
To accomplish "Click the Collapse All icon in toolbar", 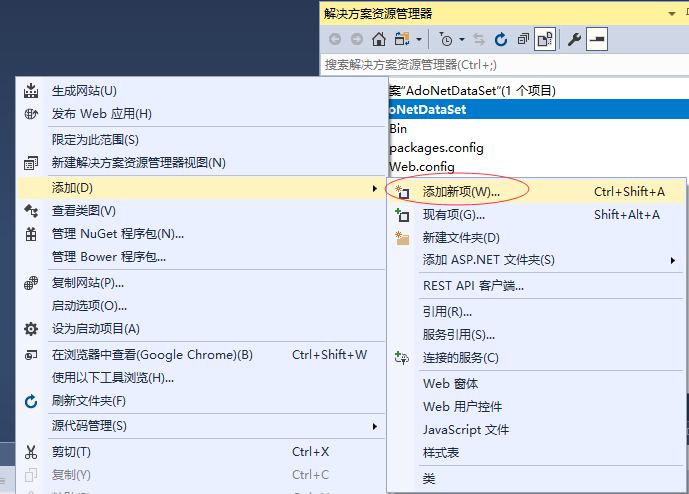I will point(523,40).
